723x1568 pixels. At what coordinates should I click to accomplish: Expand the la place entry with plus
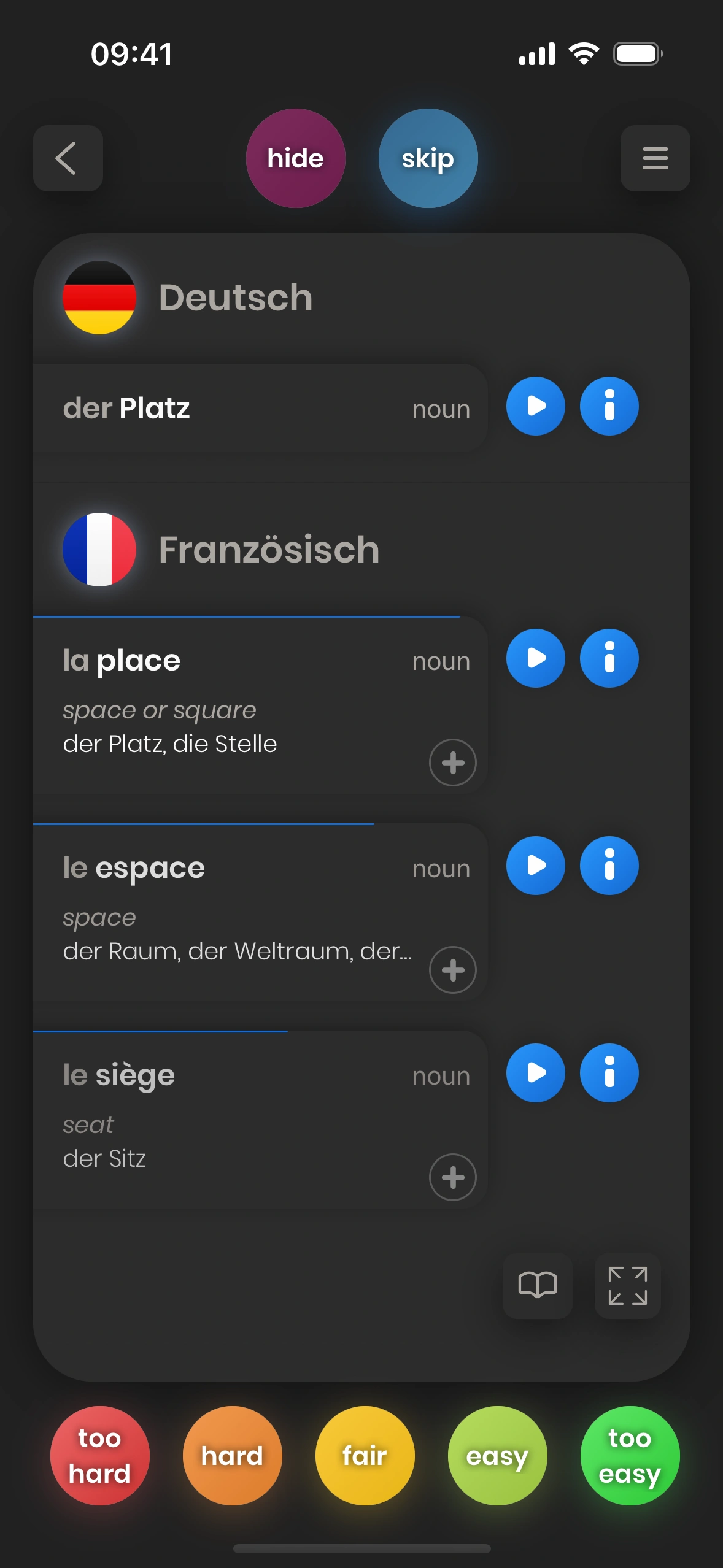tap(452, 763)
